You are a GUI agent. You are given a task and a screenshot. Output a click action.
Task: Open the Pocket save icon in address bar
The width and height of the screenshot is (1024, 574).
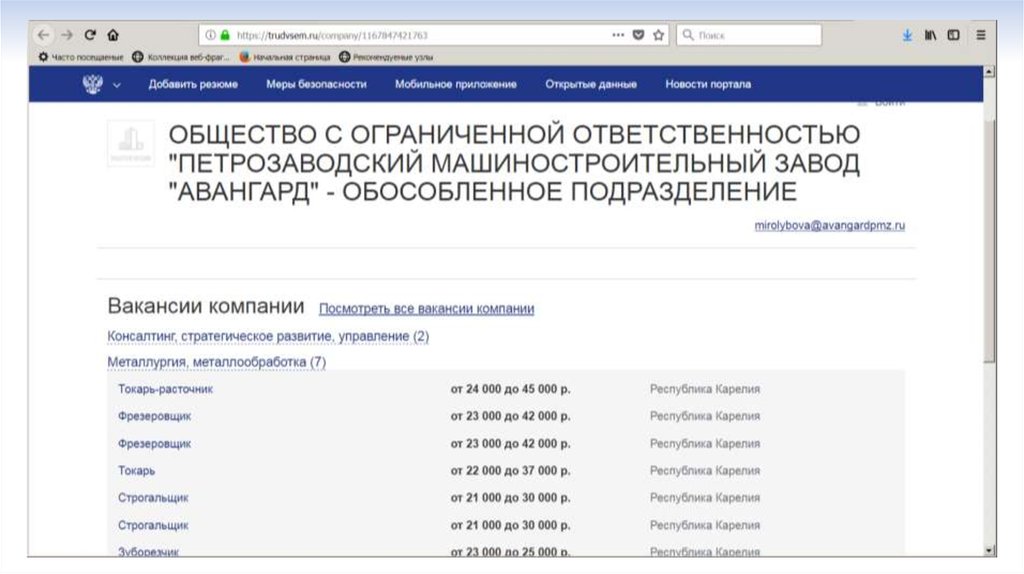coord(639,35)
